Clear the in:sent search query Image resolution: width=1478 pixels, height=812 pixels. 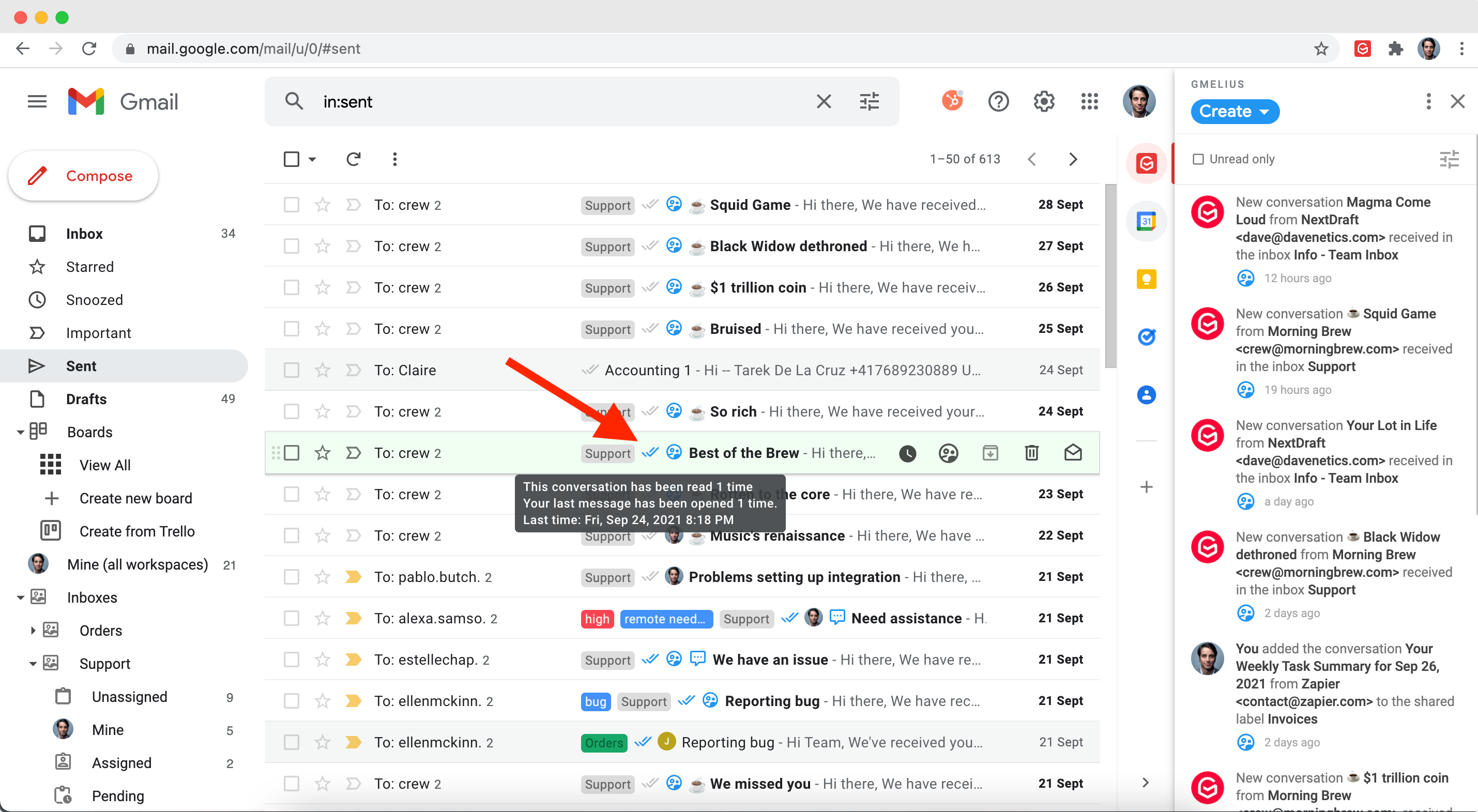coord(824,102)
